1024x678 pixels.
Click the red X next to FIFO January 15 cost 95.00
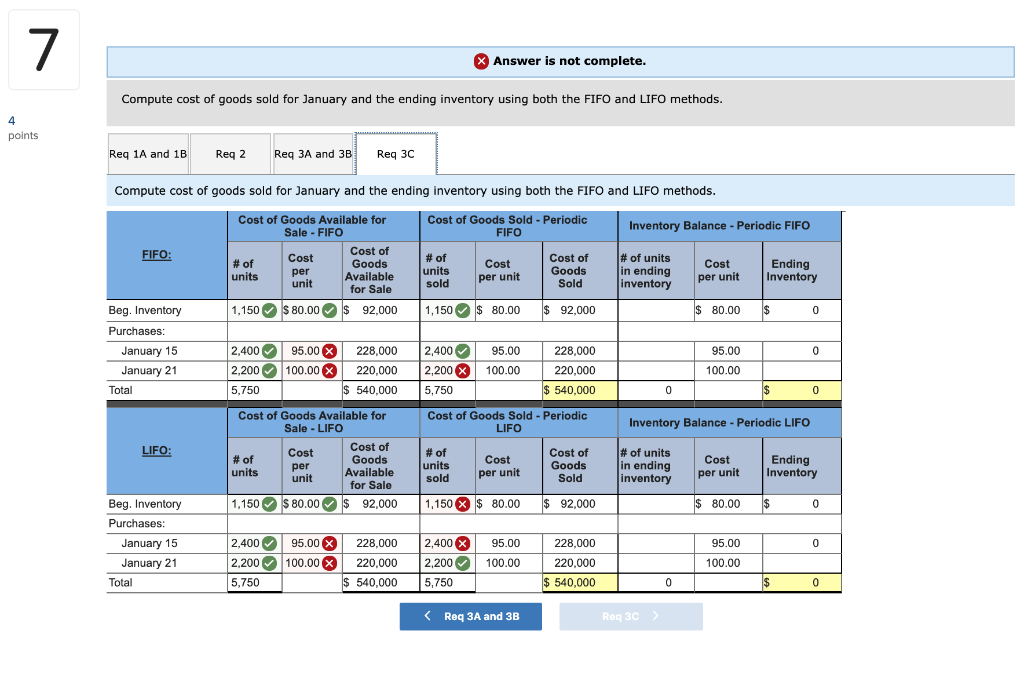(329, 351)
